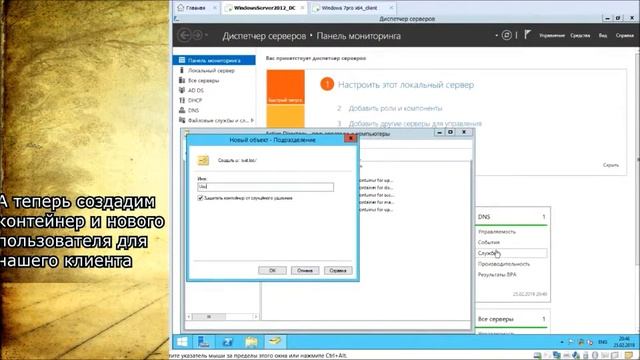The image size is (640, 360).
Task: Click Добавить роли и компоненты link
Action: [395, 108]
